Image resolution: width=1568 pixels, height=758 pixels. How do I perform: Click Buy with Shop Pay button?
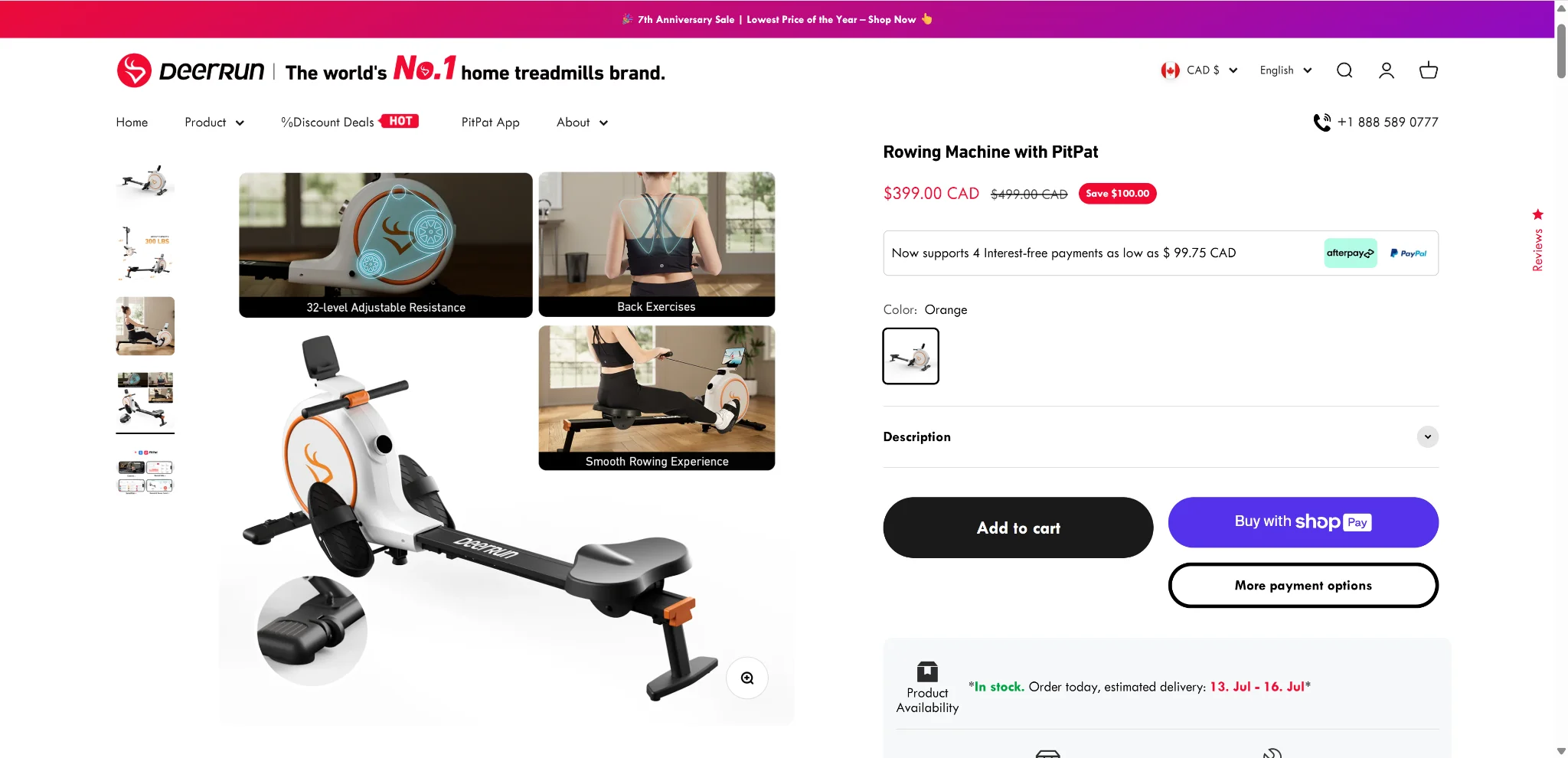pyautogui.click(x=1303, y=522)
